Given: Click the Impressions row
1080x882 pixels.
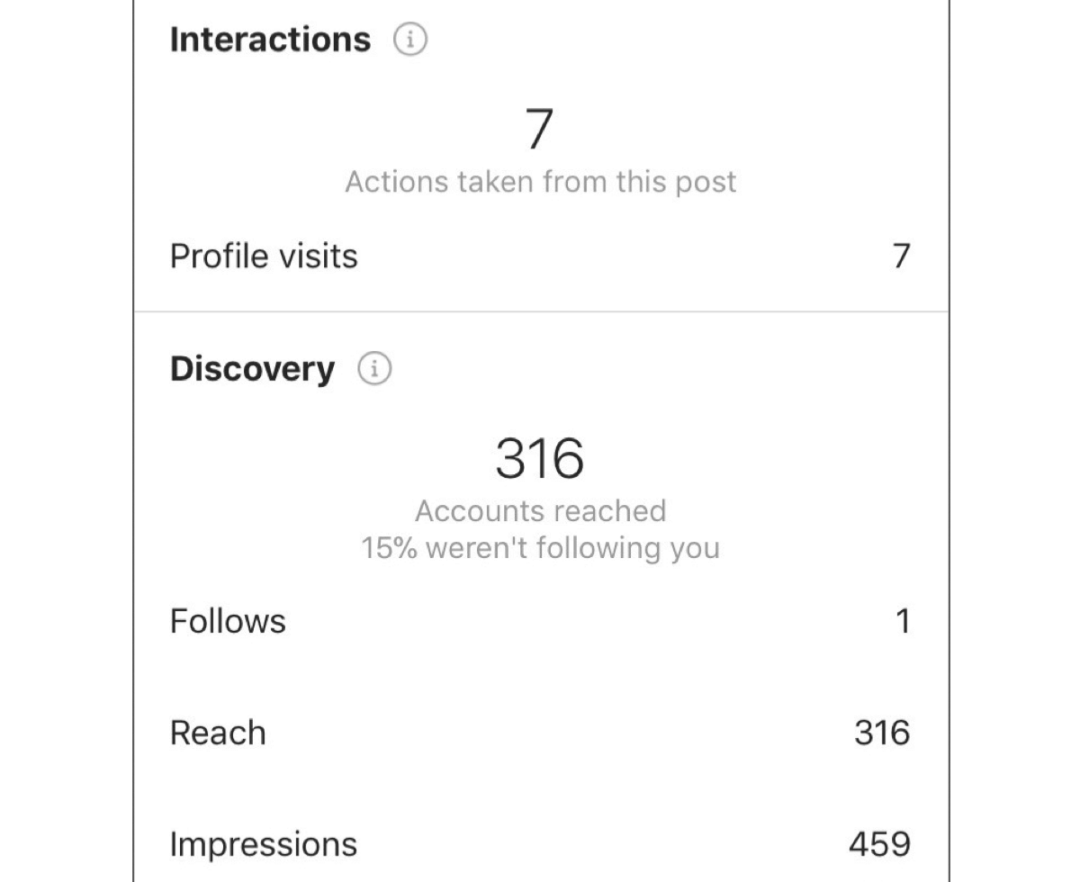Looking at the screenshot, I should pyautogui.click(x=540, y=844).
